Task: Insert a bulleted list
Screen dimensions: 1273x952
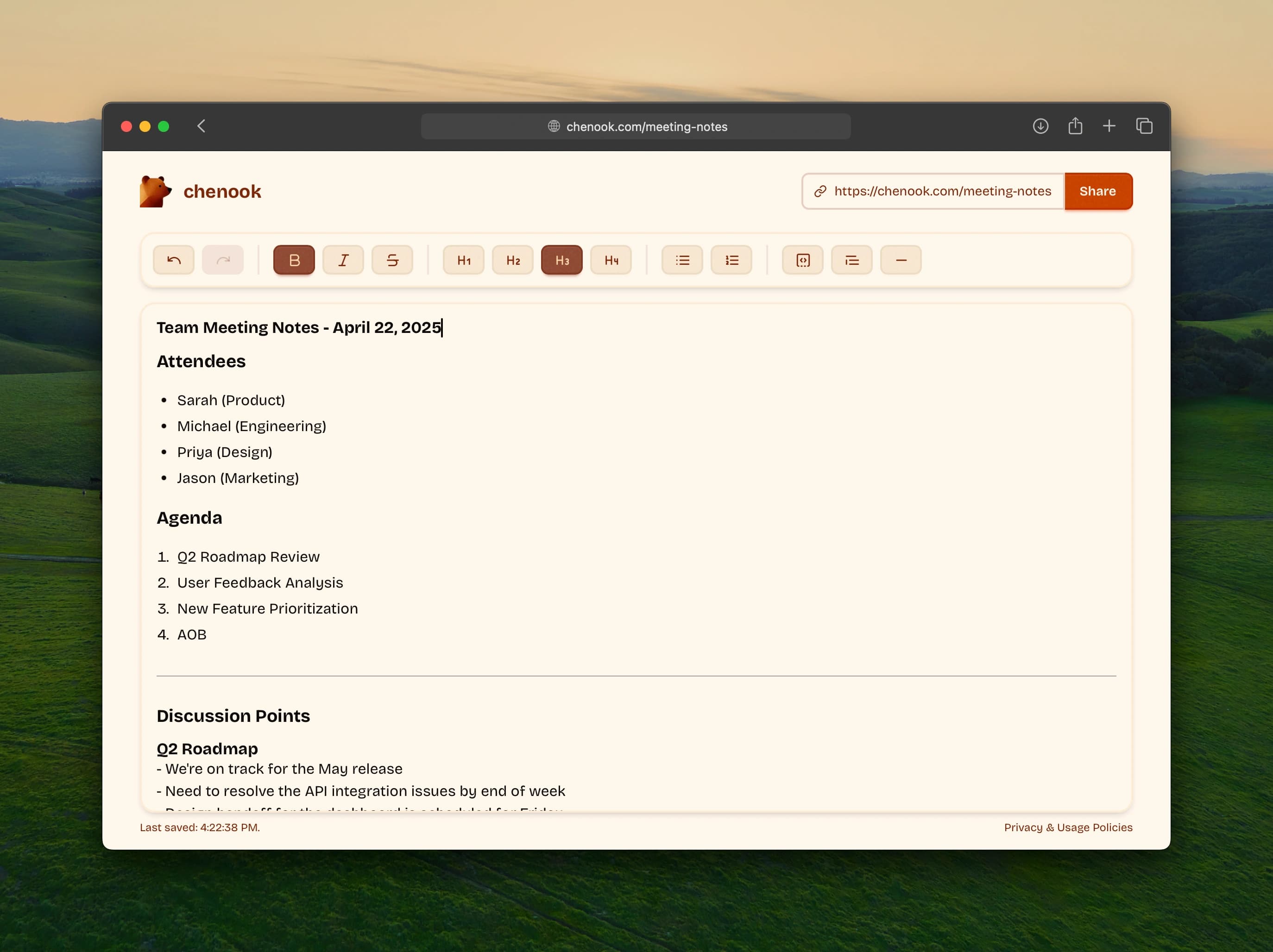Action: [x=682, y=259]
